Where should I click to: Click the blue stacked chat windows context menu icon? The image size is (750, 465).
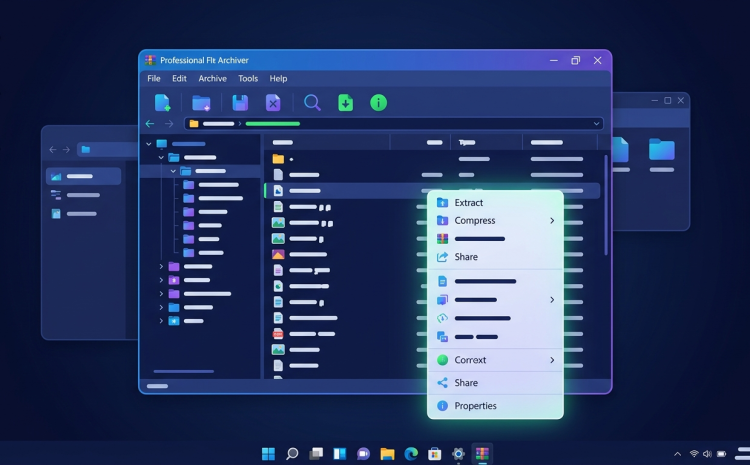point(442,300)
